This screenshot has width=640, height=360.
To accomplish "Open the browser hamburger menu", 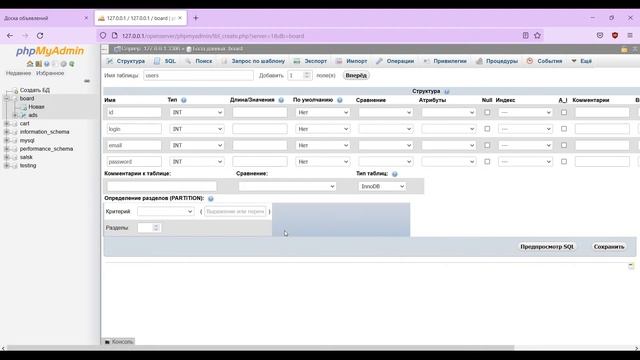I will coord(630,36).
